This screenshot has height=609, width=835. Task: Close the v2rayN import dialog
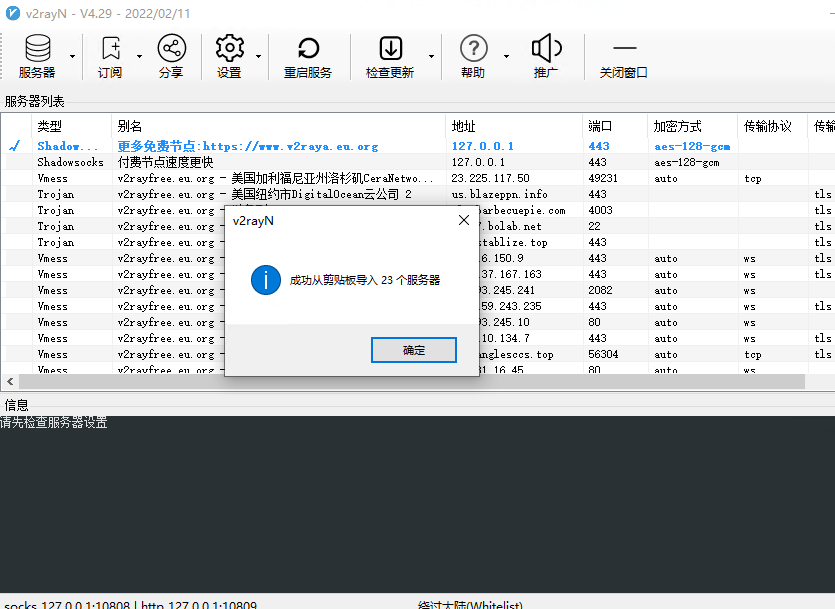[464, 220]
